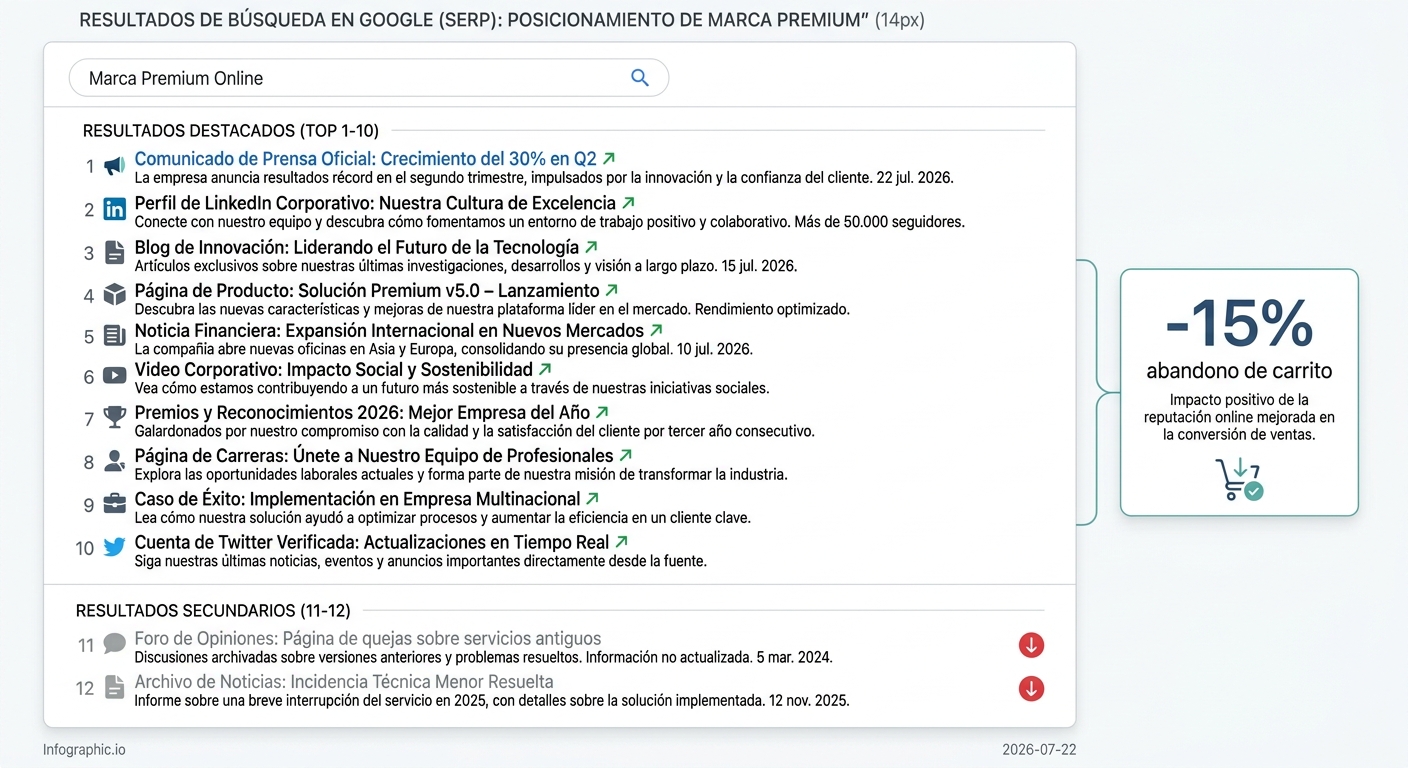Screen dimensions: 1408x768
Task: Click the magnifier search icon
Action: point(640,78)
